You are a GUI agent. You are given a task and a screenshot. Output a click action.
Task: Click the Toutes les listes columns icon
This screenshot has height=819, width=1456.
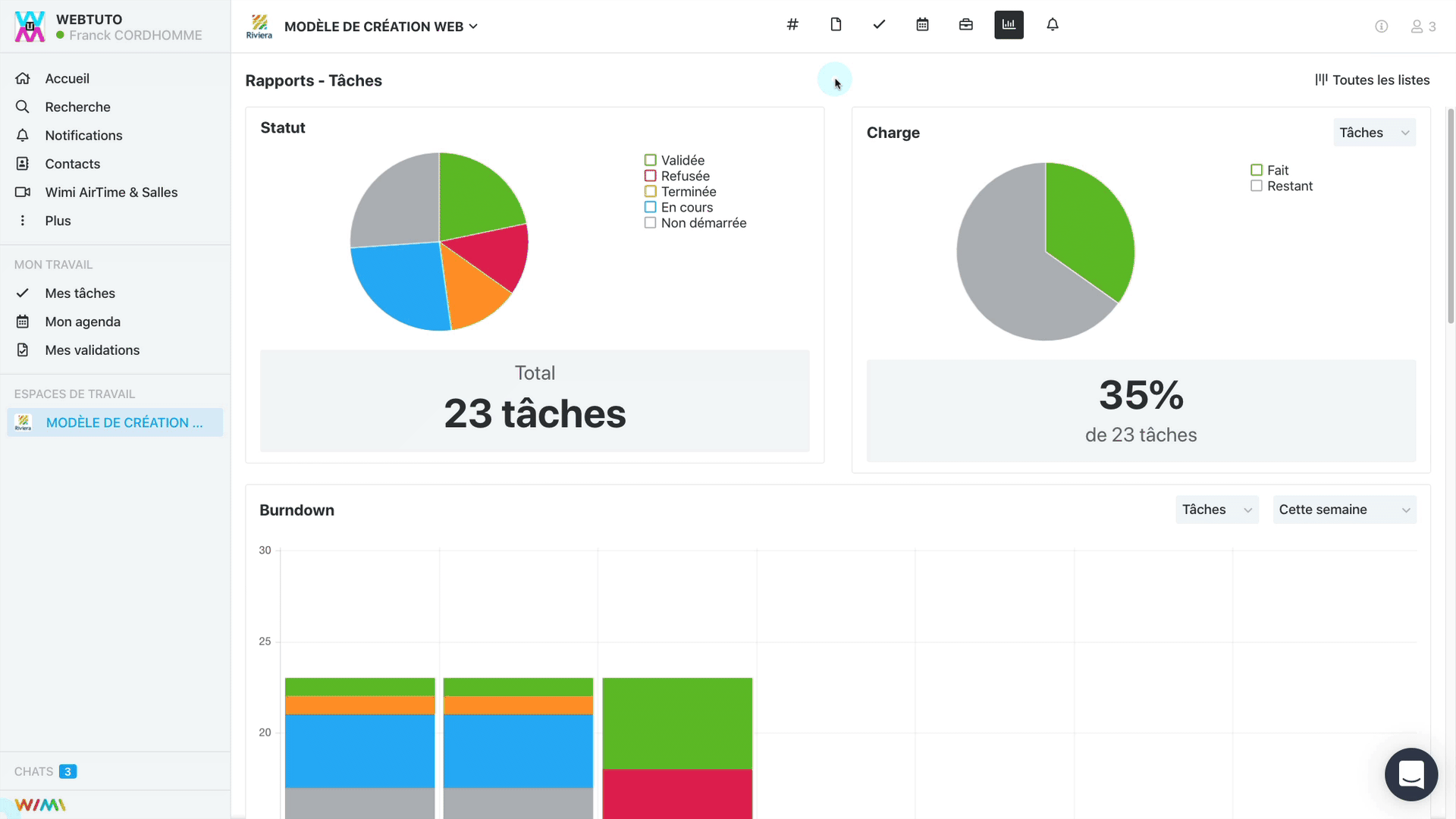point(1321,80)
